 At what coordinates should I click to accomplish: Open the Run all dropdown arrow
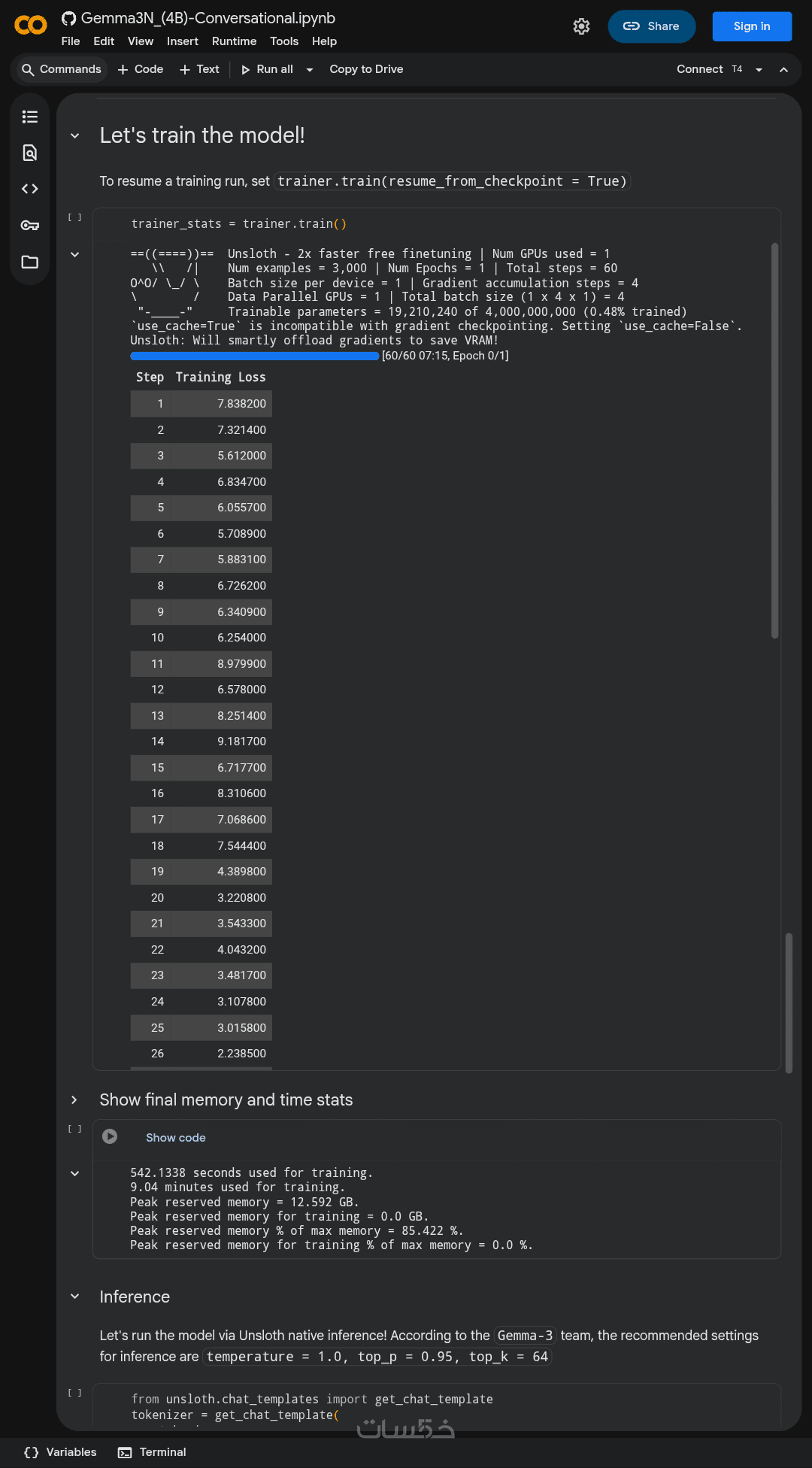310,70
